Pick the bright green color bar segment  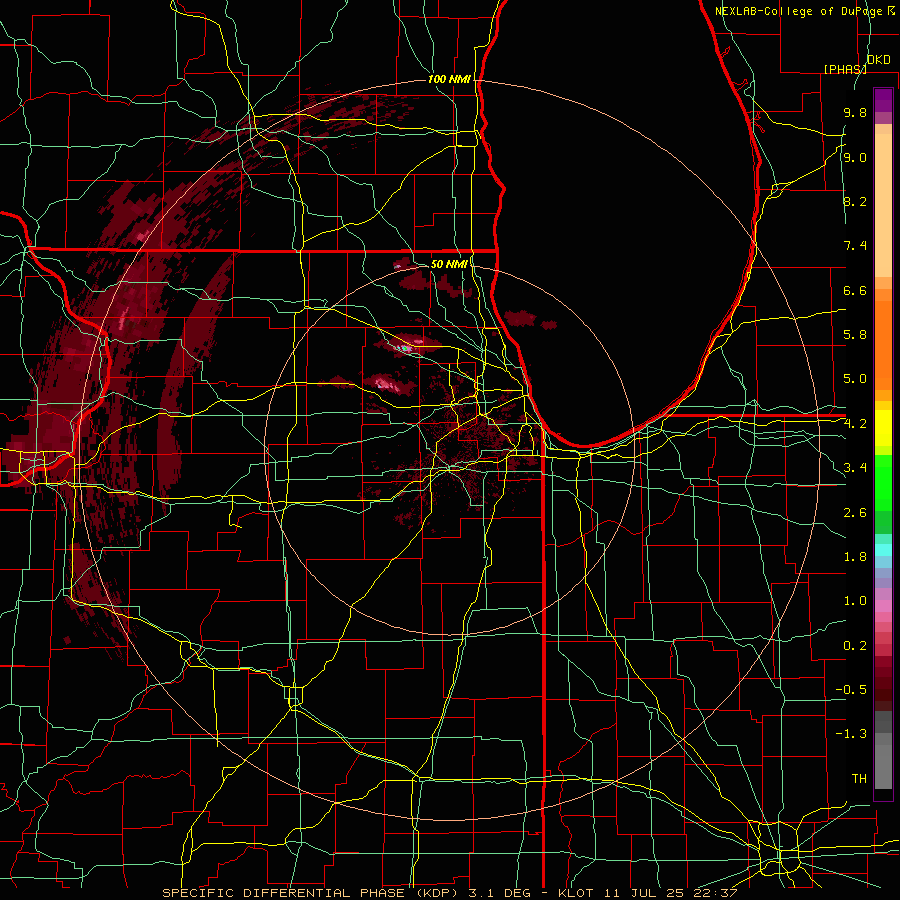click(883, 482)
